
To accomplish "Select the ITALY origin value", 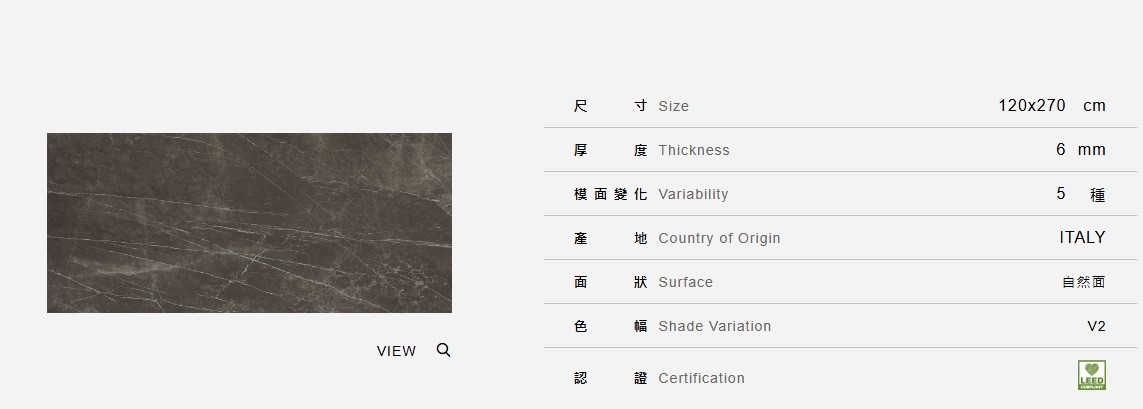I will [1082, 237].
